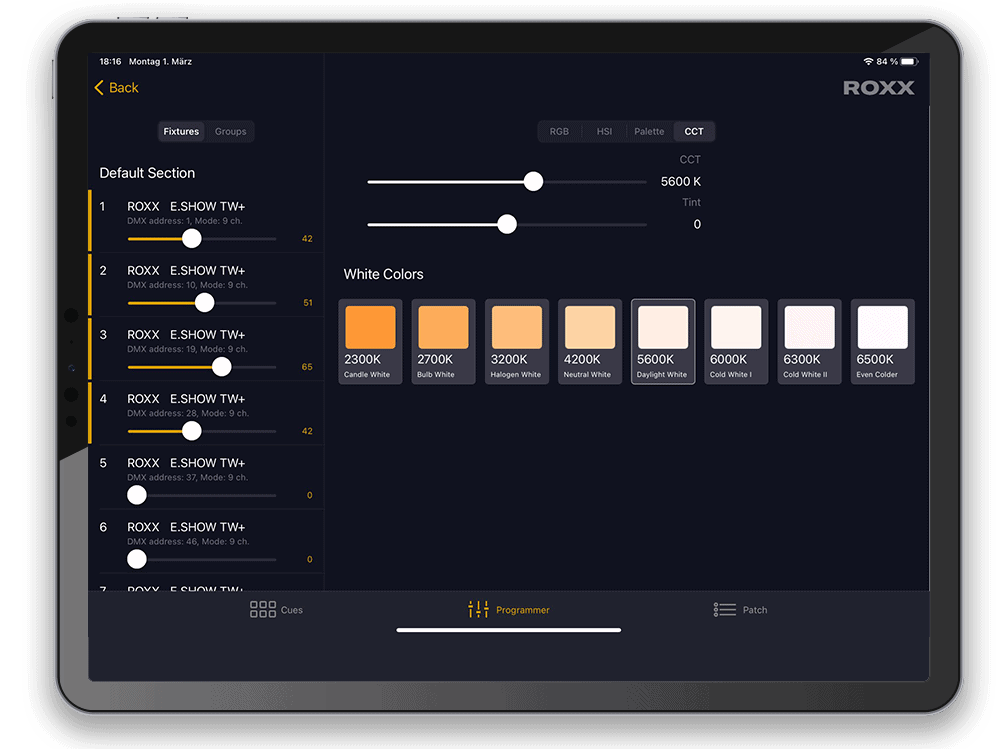This screenshot has width=1008, height=749.
Task: Select the HSI color mode tab
Action: point(604,131)
